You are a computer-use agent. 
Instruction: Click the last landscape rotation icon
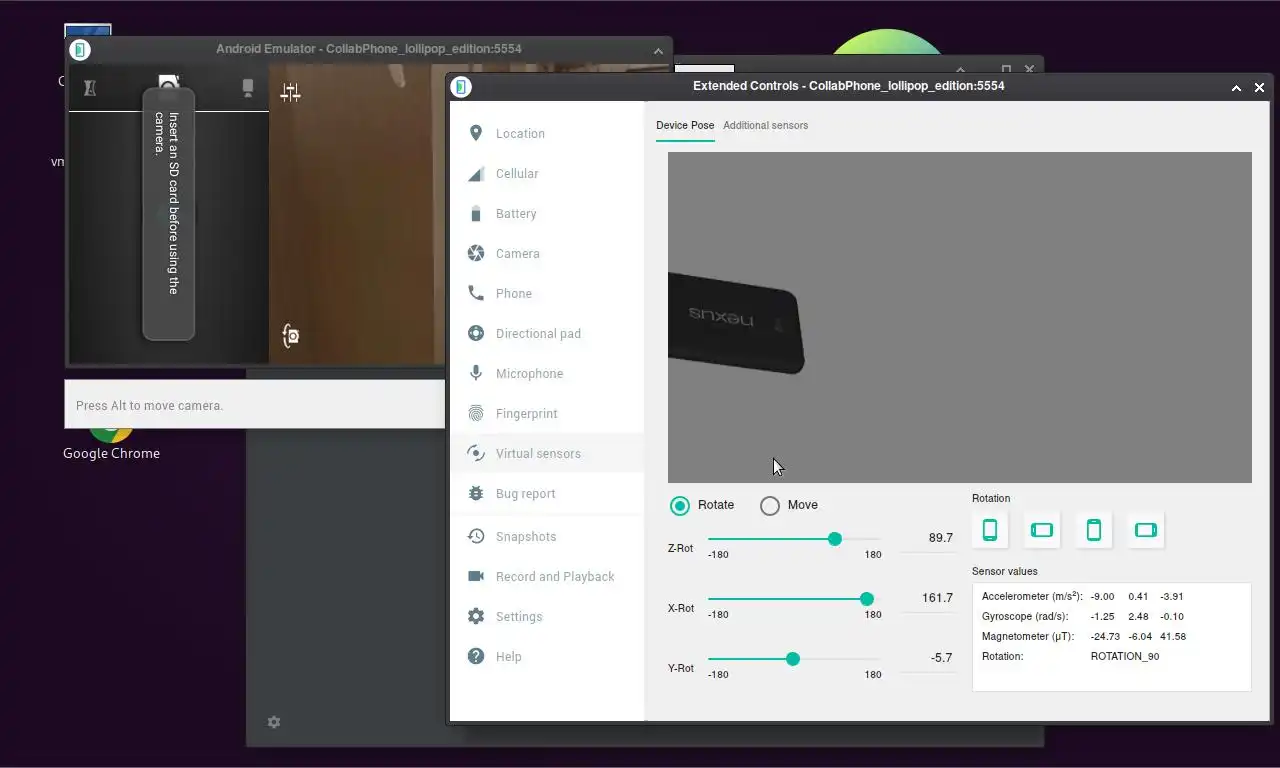[x=1146, y=530]
